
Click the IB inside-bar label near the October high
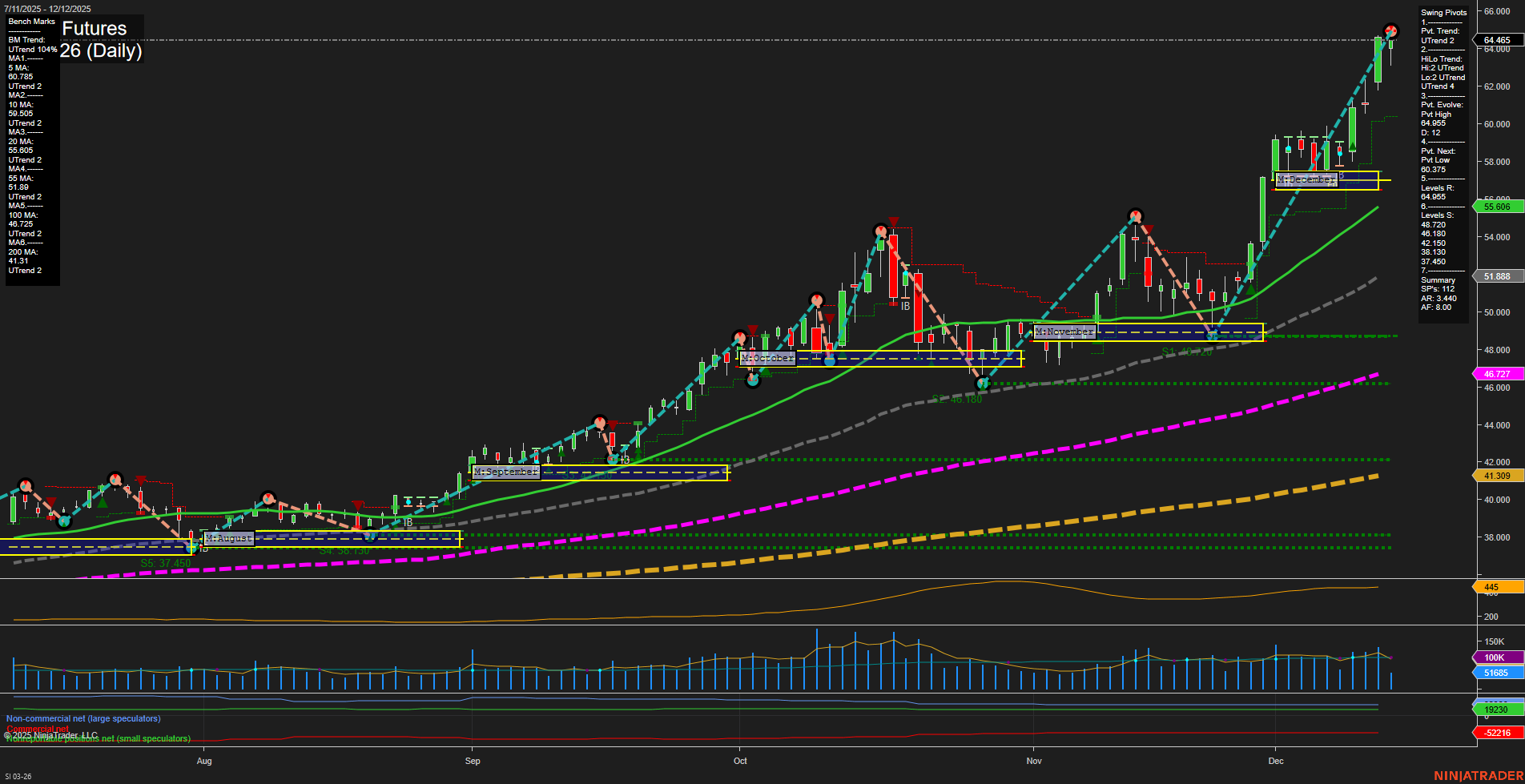906,304
